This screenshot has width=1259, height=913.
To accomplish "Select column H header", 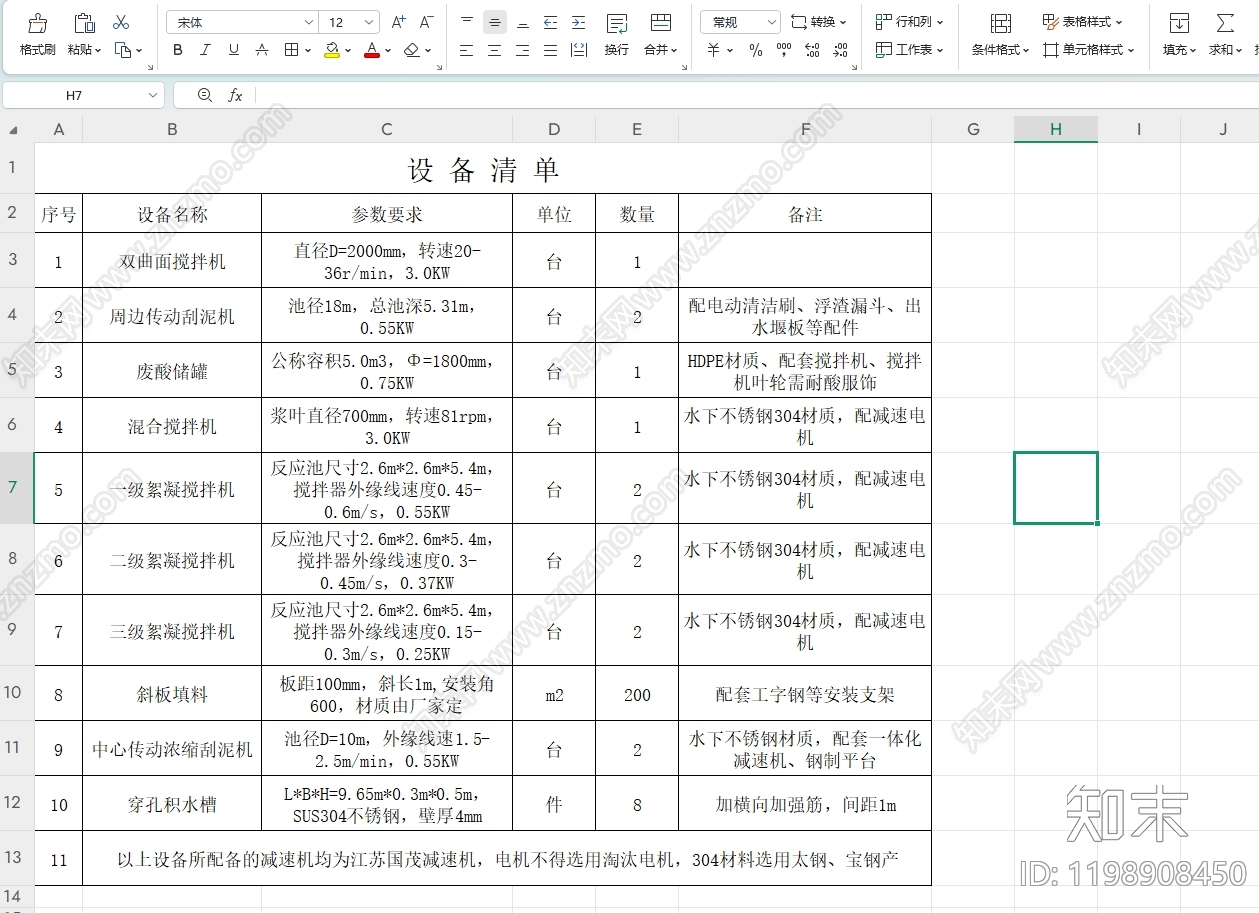I will click(x=1055, y=129).
